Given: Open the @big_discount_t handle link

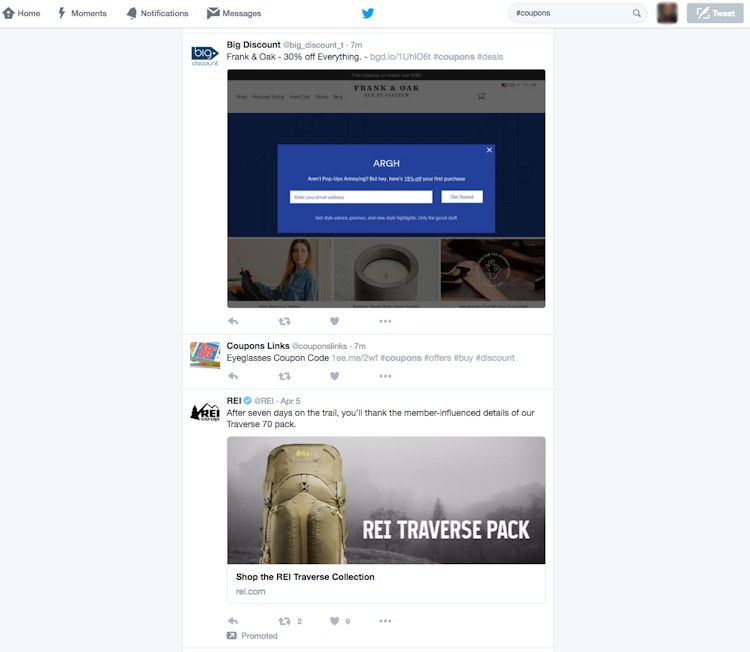Looking at the screenshot, I should (x=313, y=45).
